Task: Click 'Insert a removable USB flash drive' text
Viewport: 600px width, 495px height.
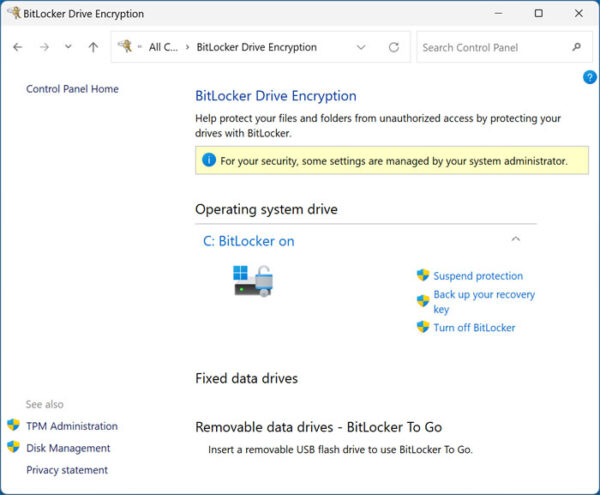Action: click(x=340, y=449)
